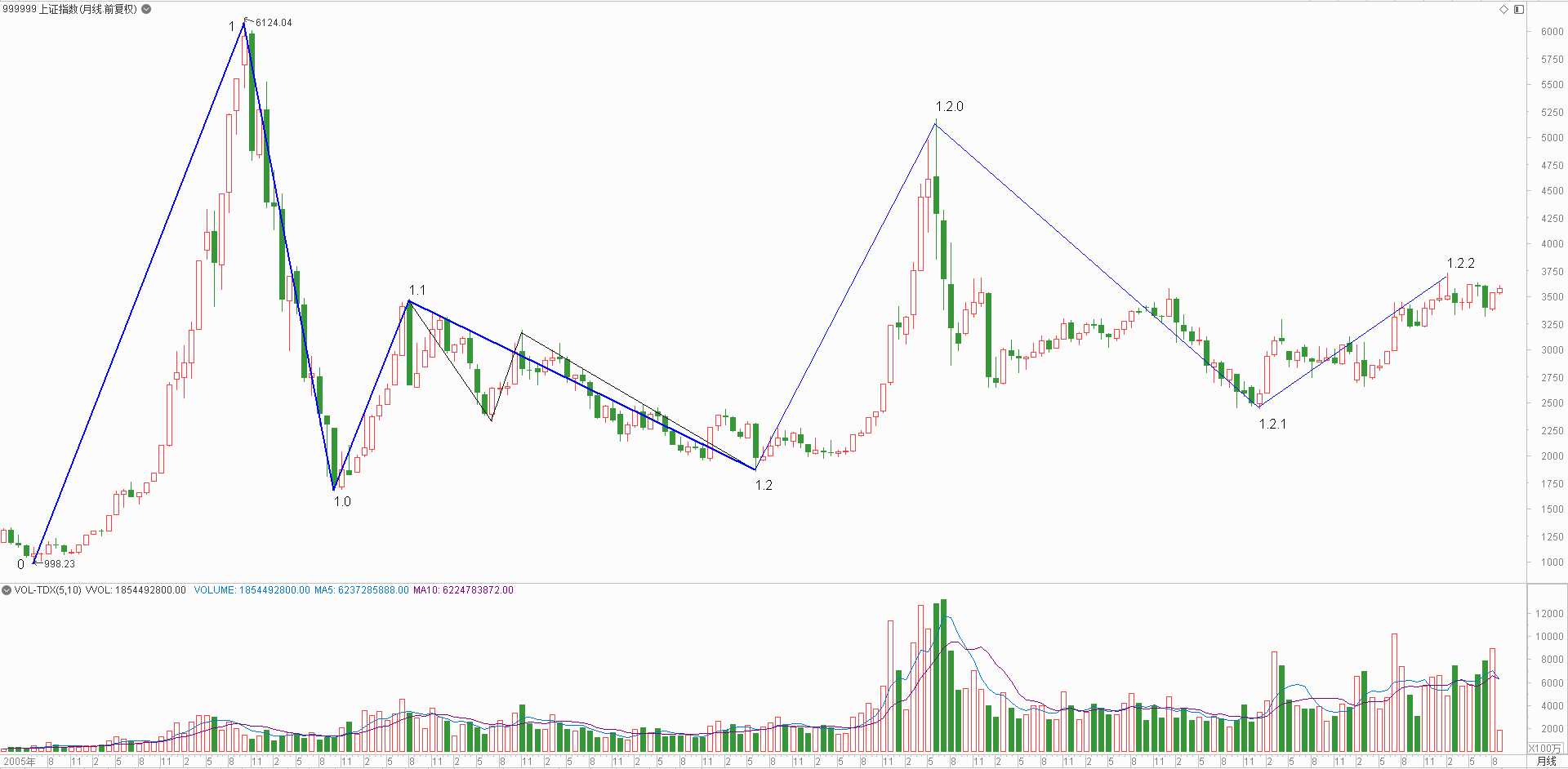Screen dimensions: 1568x769
Task: Click the diamond icon at chart top-right
Action: pos(1503,9)
